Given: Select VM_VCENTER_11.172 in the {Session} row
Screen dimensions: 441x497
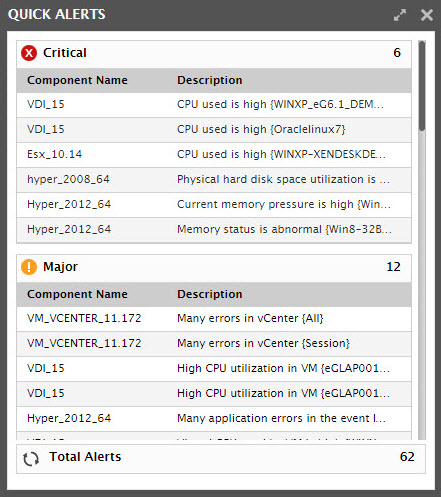Looking at the screenshot, I should [84, 343].
